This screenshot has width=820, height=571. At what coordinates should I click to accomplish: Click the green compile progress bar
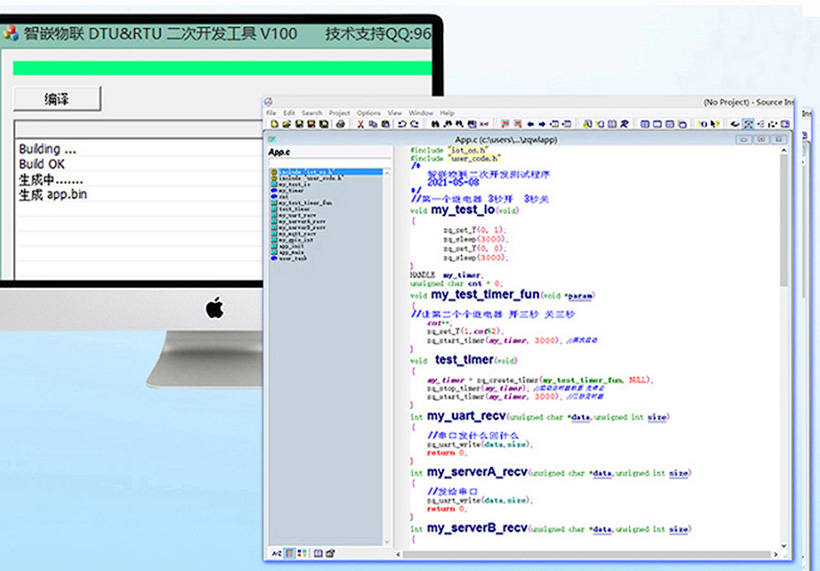220,68
